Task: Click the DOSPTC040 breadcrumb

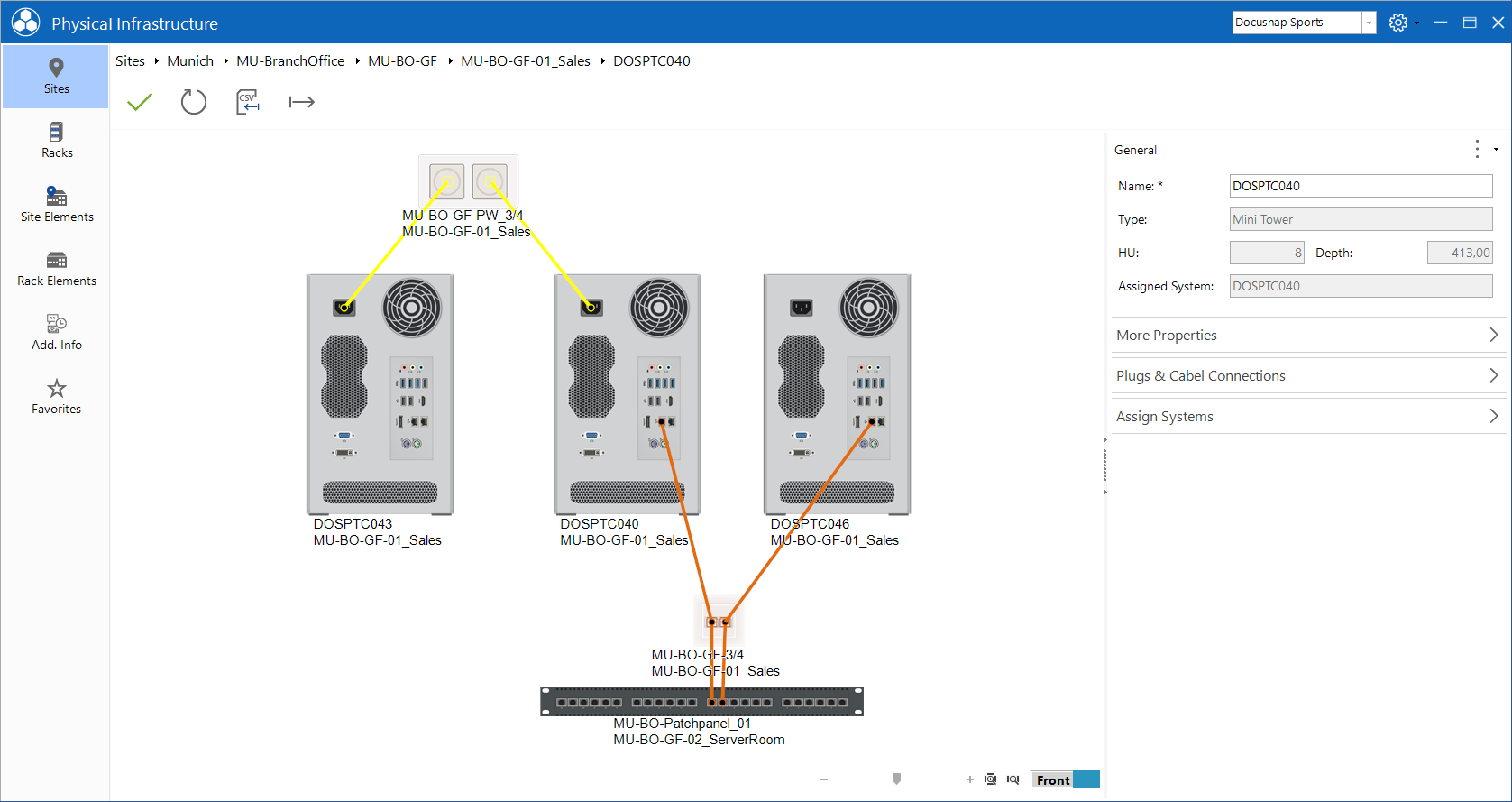Action: coord(652,60)
